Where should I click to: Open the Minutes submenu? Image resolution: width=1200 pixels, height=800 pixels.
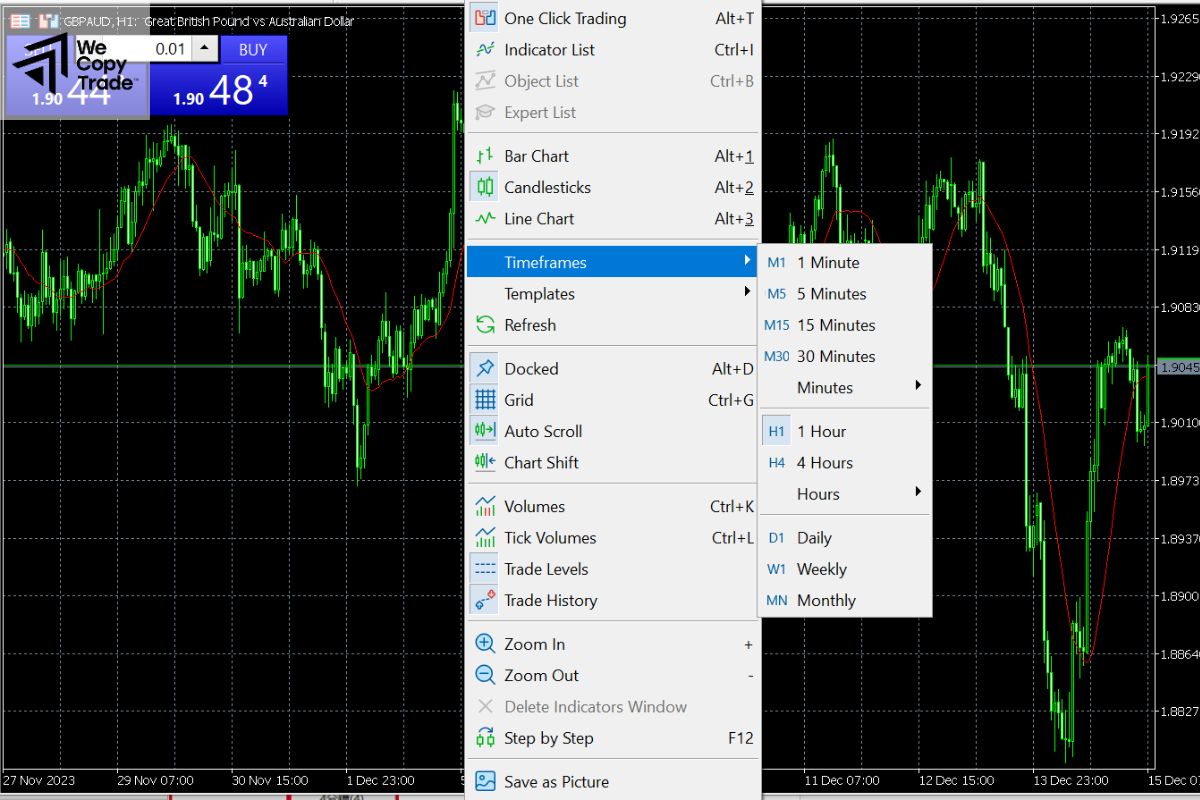coord(824,387)
